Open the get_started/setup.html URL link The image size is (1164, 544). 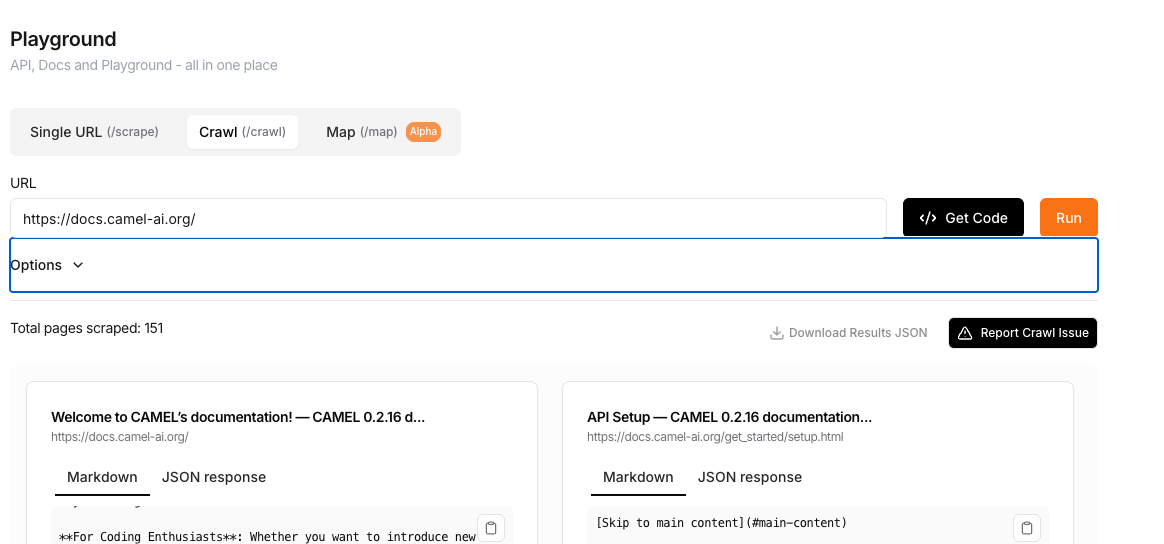[715, 436]
